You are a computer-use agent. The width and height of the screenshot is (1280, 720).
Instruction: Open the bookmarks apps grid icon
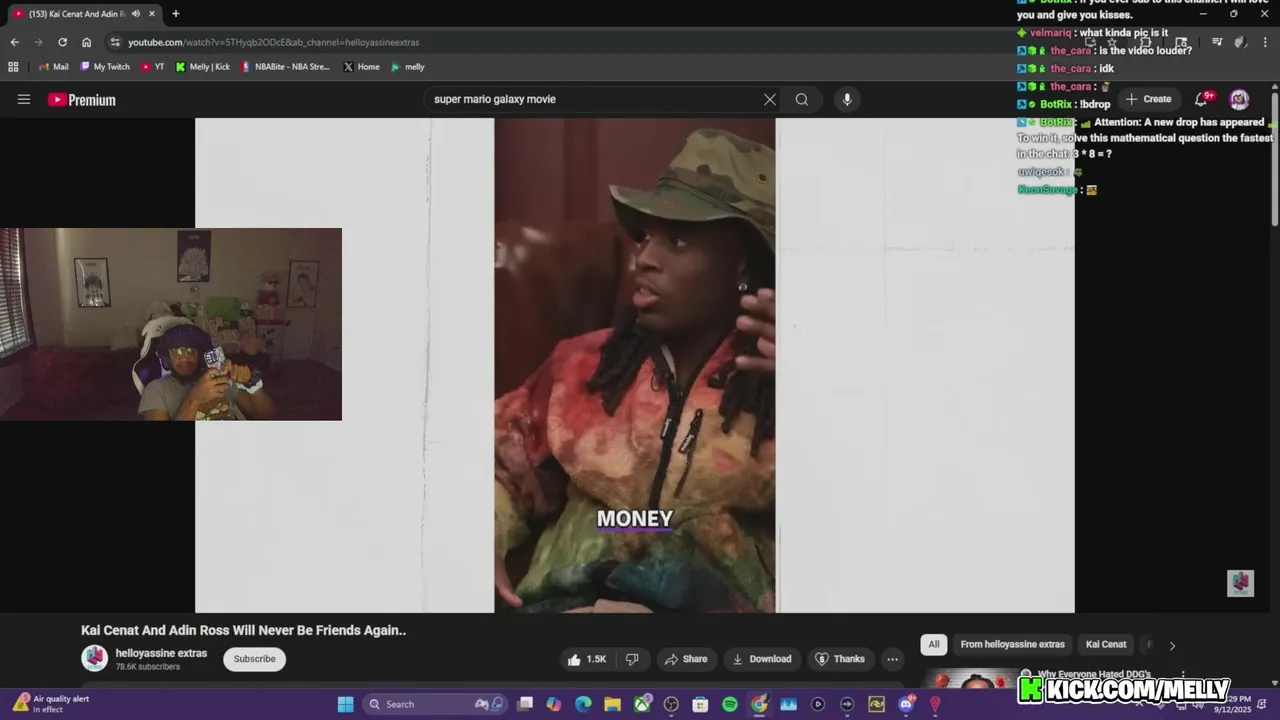(13, 67)
